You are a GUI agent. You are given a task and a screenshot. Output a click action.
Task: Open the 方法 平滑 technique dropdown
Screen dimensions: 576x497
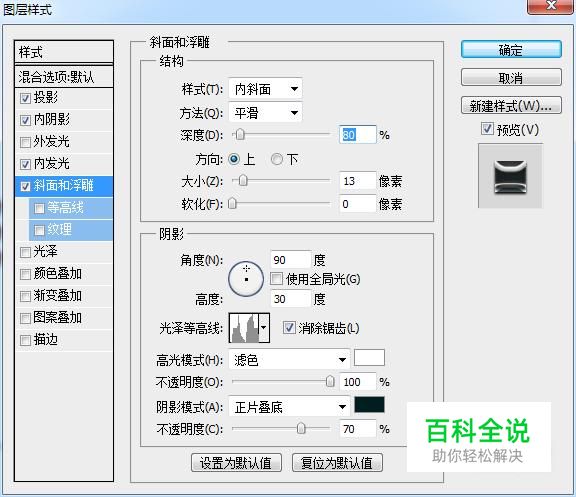pos(265,112)
